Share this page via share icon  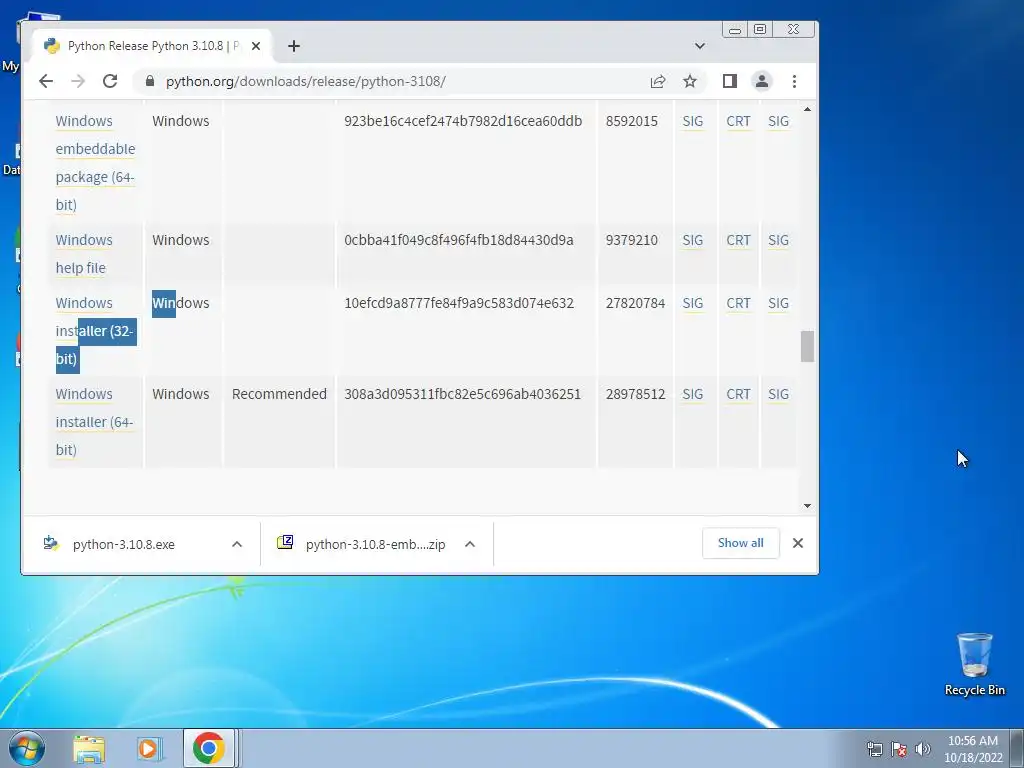point(658,81)
